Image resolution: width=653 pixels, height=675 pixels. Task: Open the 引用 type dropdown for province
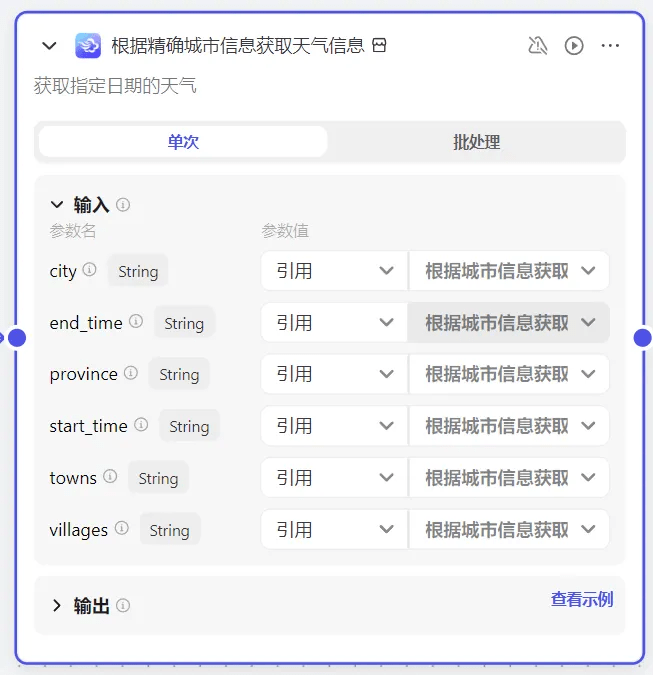click(x=334, y=374)
